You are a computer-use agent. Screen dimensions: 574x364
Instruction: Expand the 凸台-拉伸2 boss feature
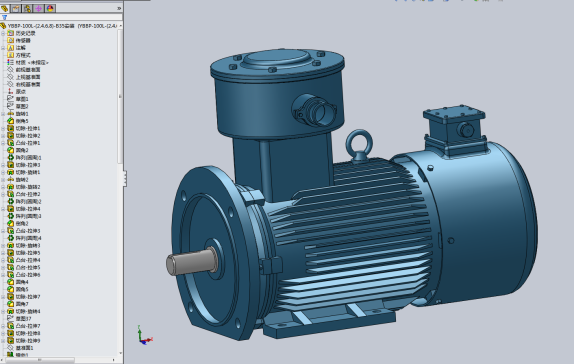point(3,194)
